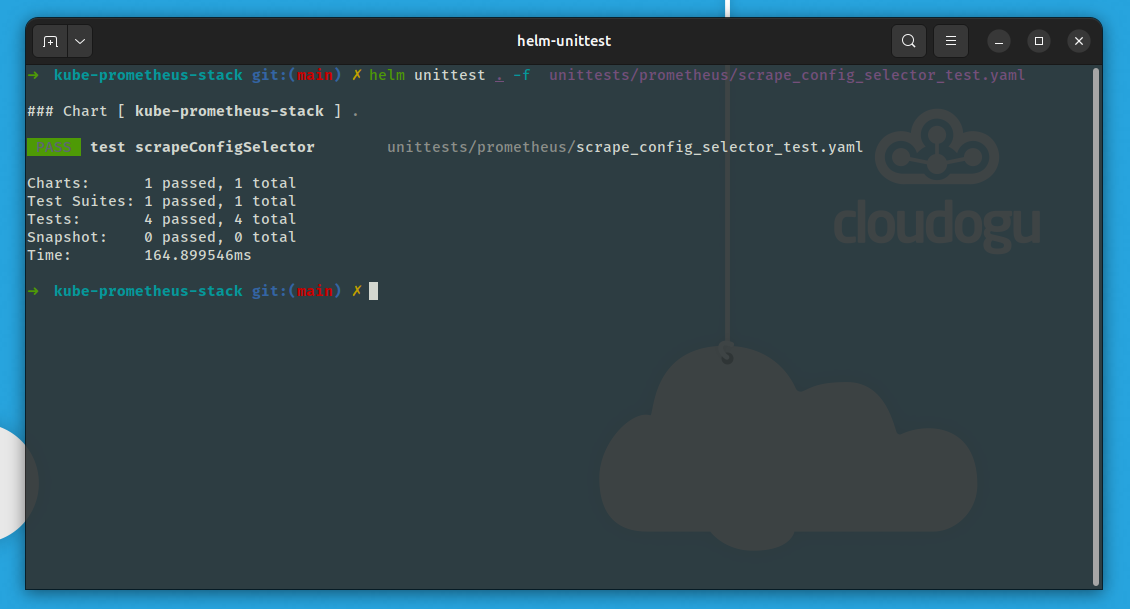Click the test file path argument in command
Image resolution: width=1130 pixels, height=609 pixels.
(x=787, y=75)
